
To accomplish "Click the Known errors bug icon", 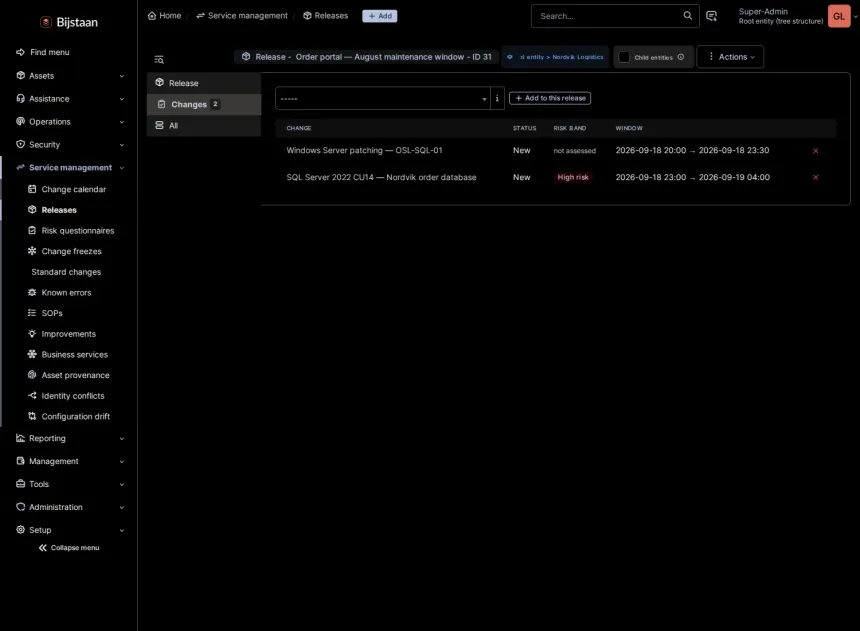I will [x=32, y=292].
